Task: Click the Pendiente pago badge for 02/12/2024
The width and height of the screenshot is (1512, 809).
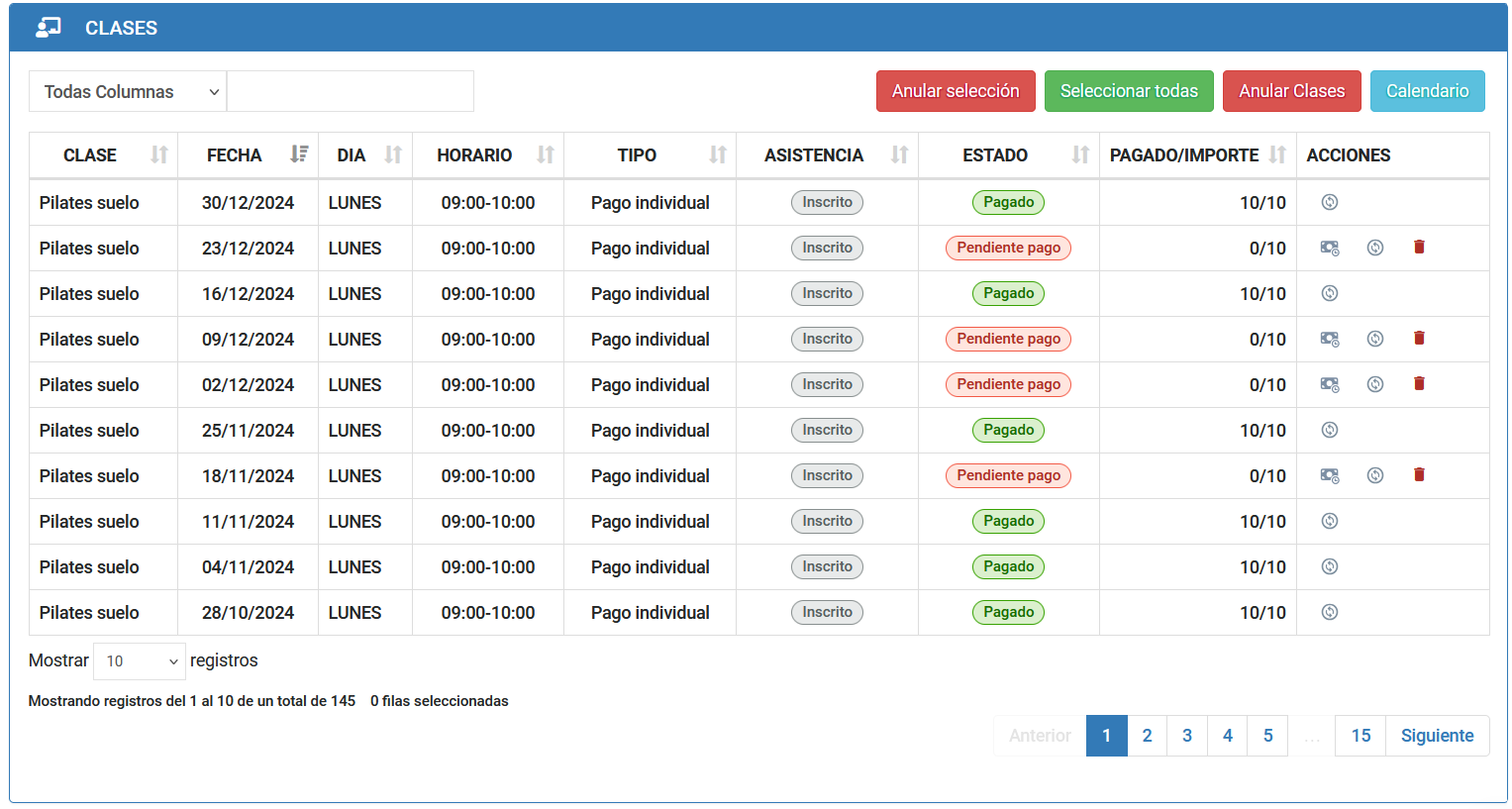Action: pos(1007,384)
